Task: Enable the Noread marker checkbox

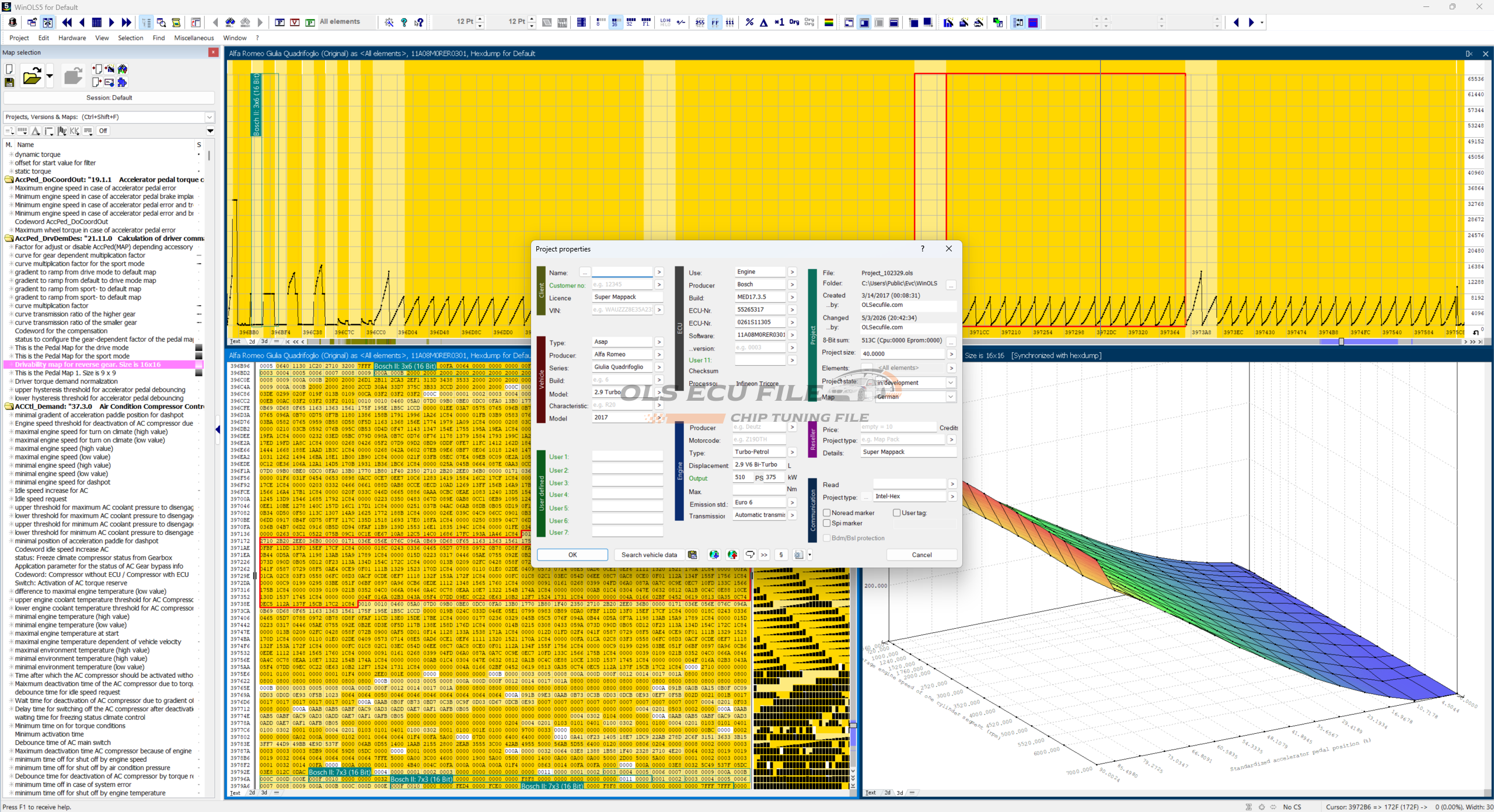Action: (x=826, y=513)
